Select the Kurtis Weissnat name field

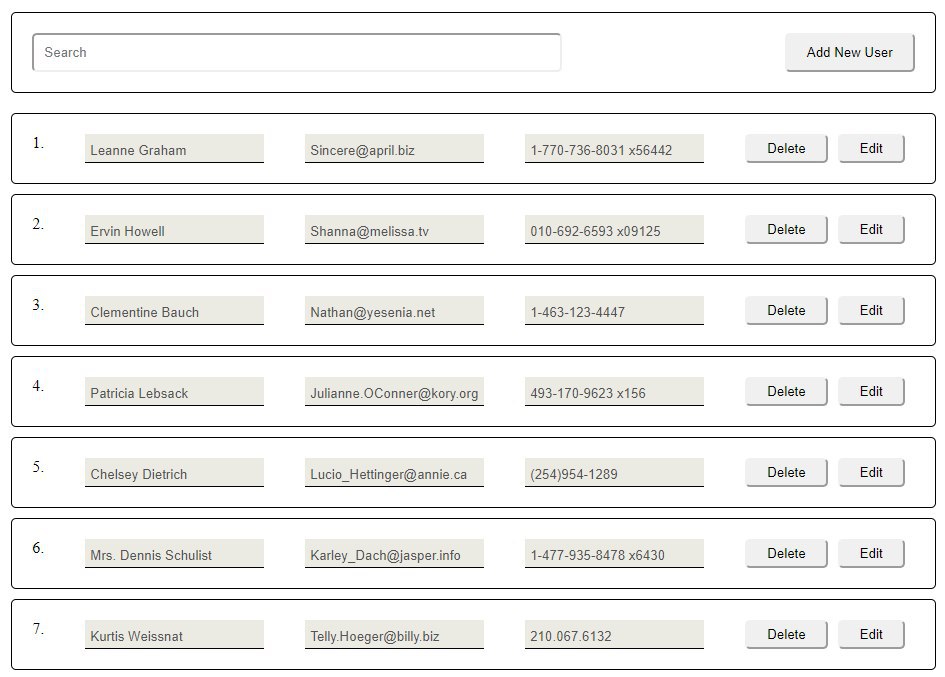(x=174, y=635)
